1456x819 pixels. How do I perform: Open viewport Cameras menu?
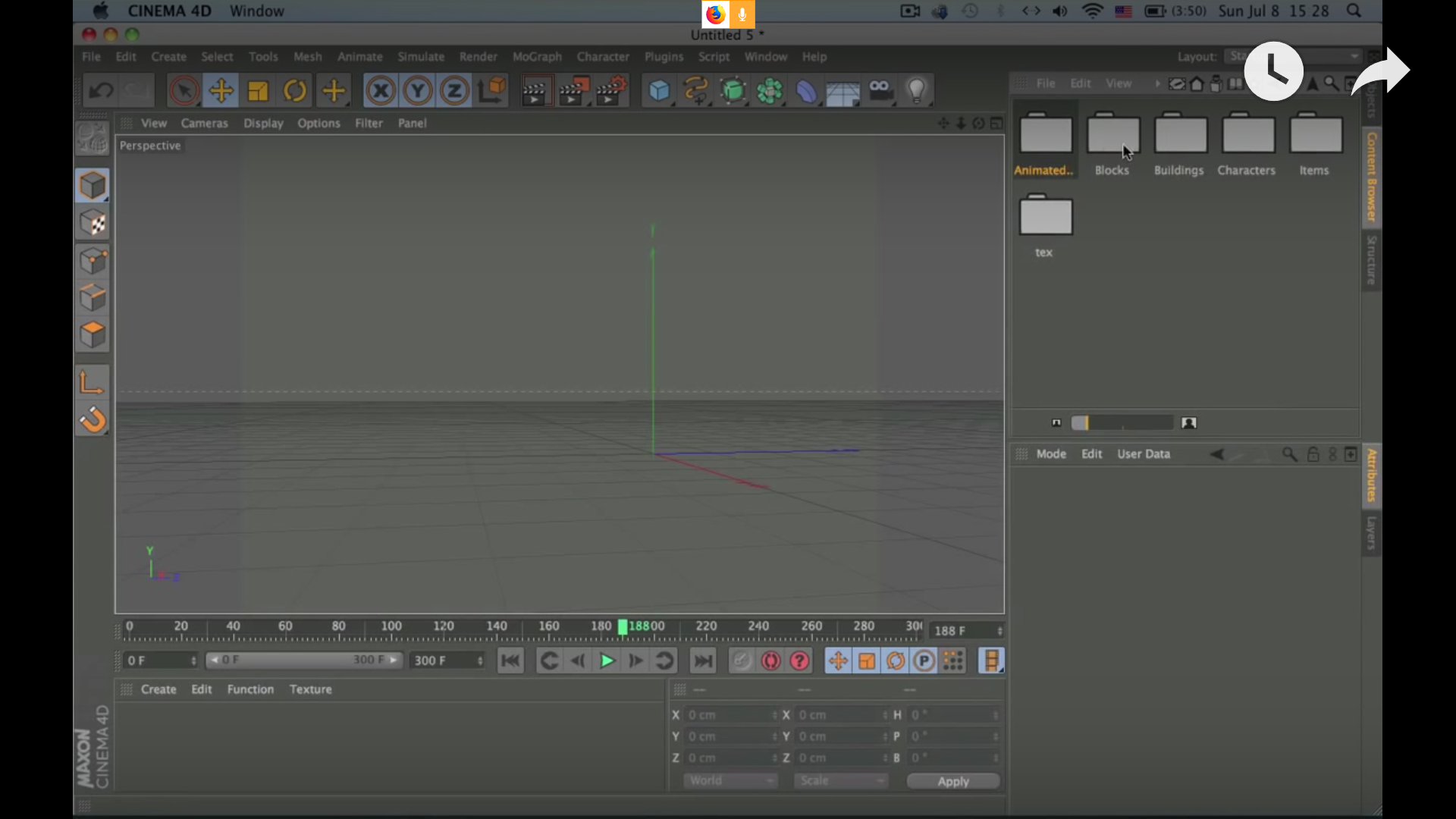click(204, 123)
